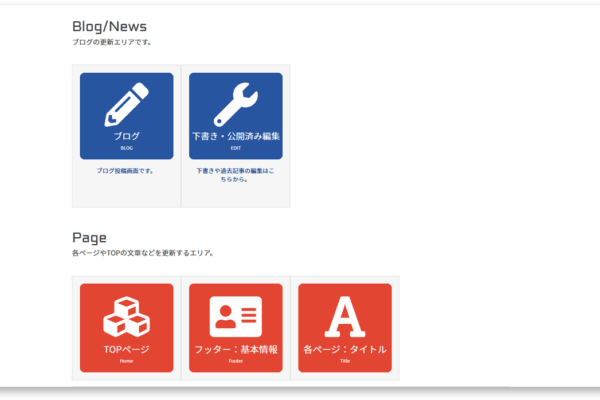Image resolution: width=600 pixels, height=400 pixels.
Task: Click the small Title caption on red tile
Action: tap(345, 361)
